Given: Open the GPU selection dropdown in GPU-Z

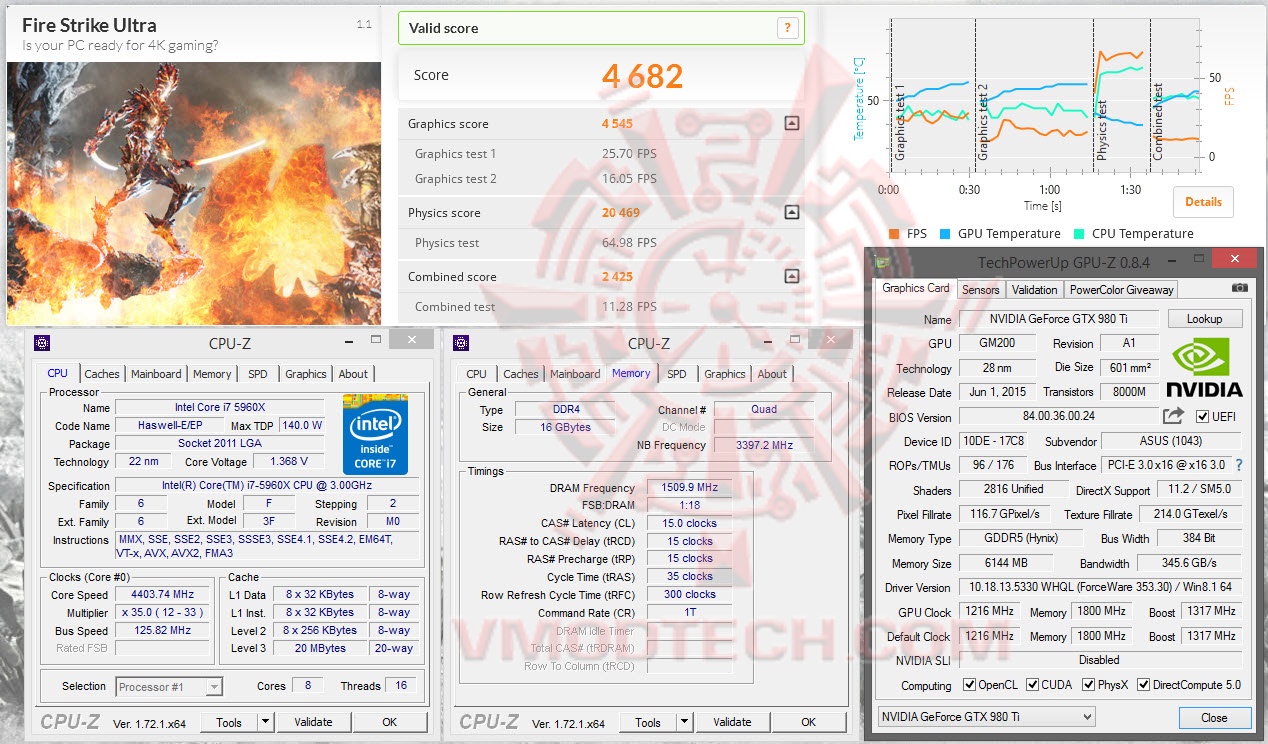Looking at the screenshot, I should pos(986,716).
